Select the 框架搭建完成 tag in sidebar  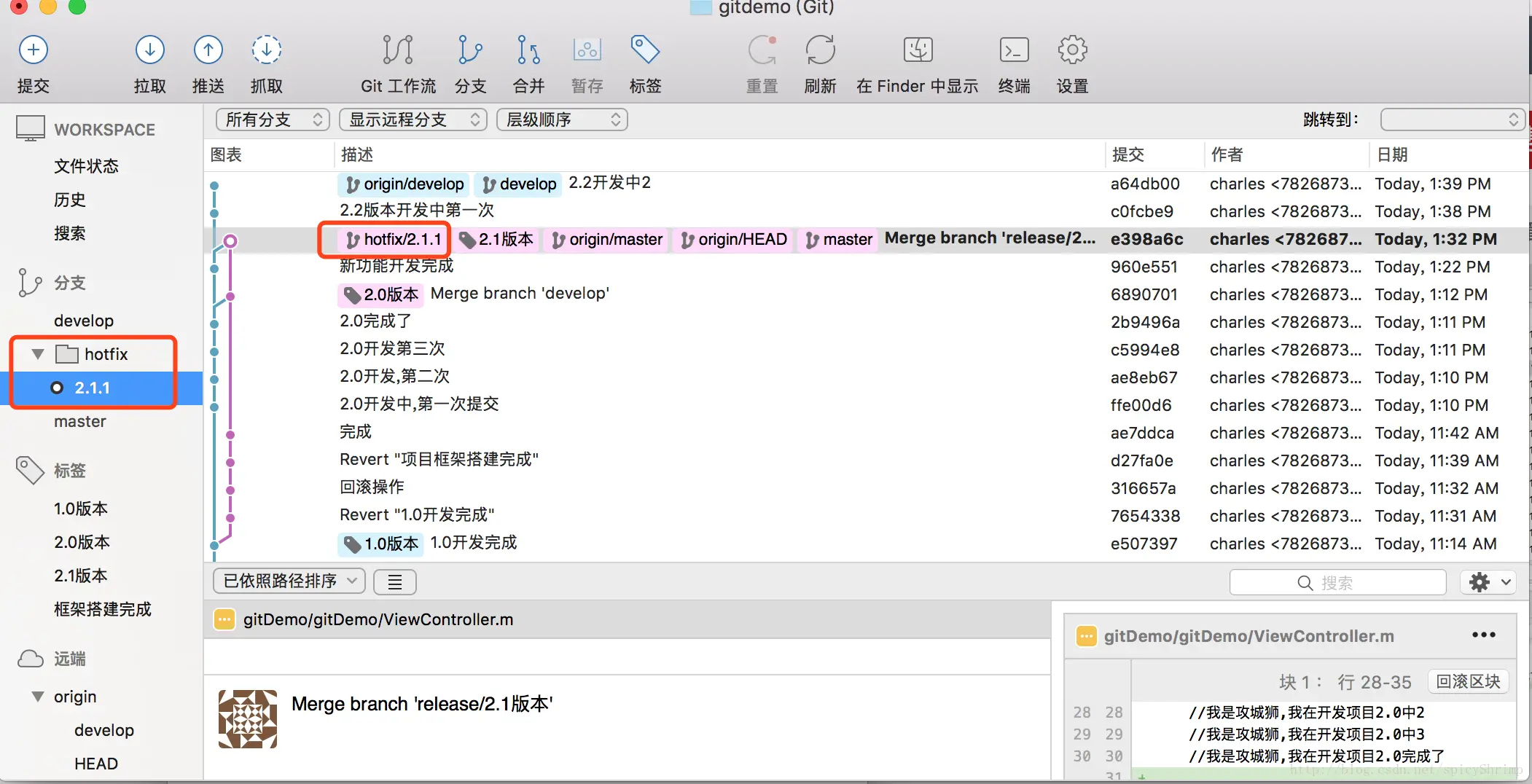click(x=103, y=609)
